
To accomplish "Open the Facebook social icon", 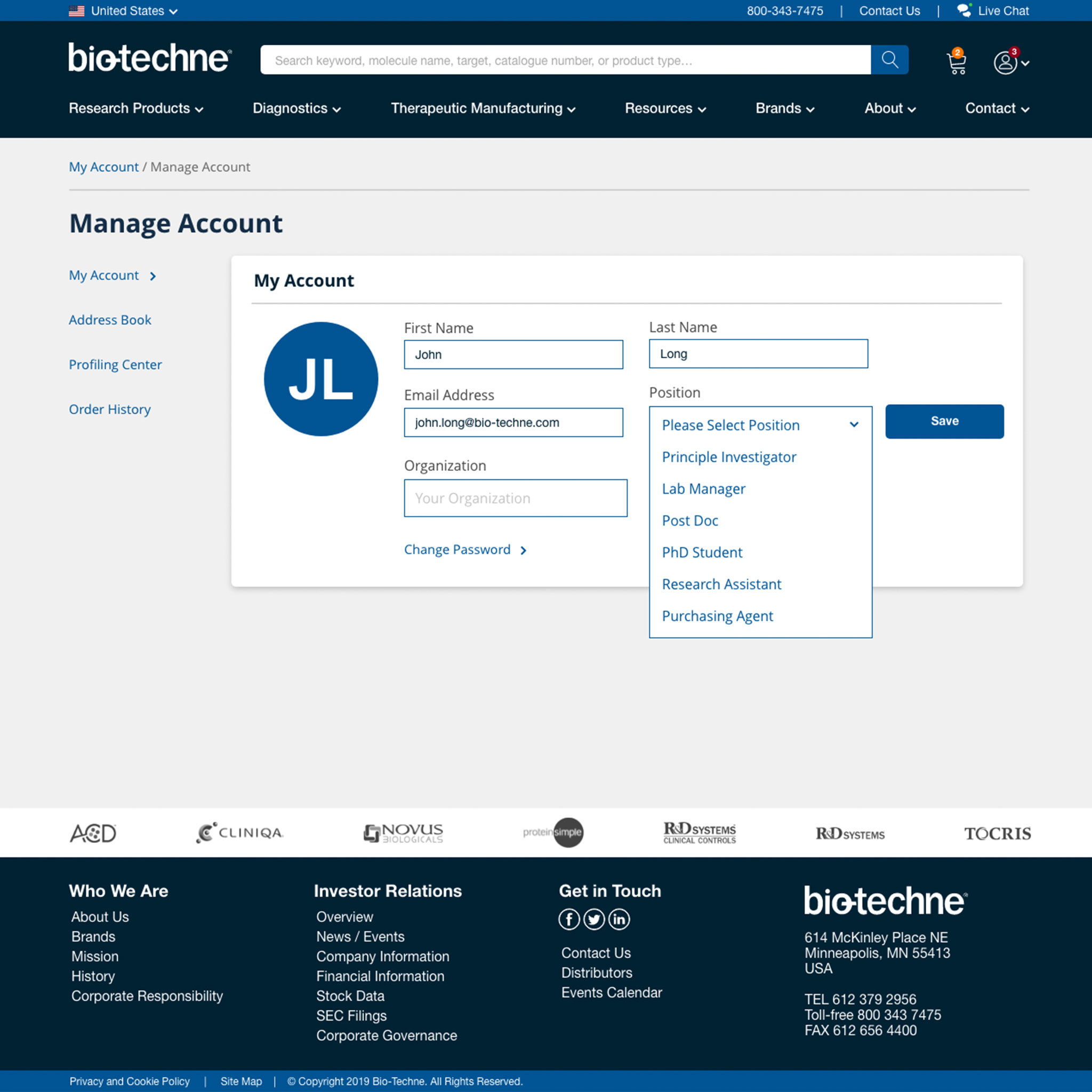I will click(x=569, y=920).
